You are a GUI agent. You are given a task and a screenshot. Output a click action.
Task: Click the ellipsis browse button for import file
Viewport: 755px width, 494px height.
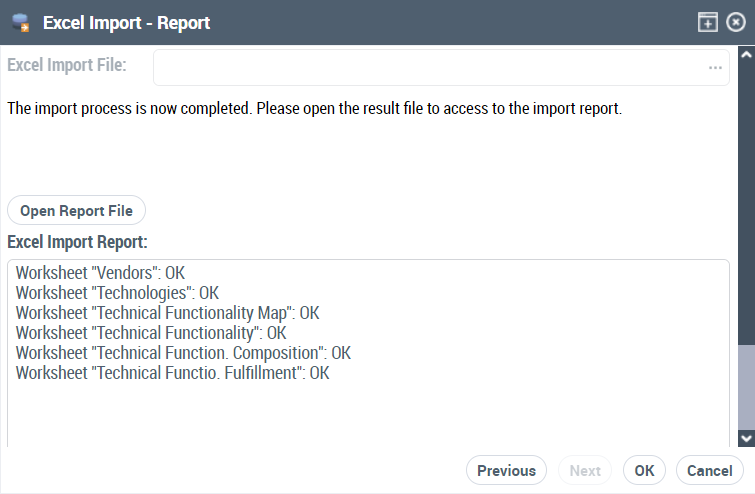tap(715, 68)
